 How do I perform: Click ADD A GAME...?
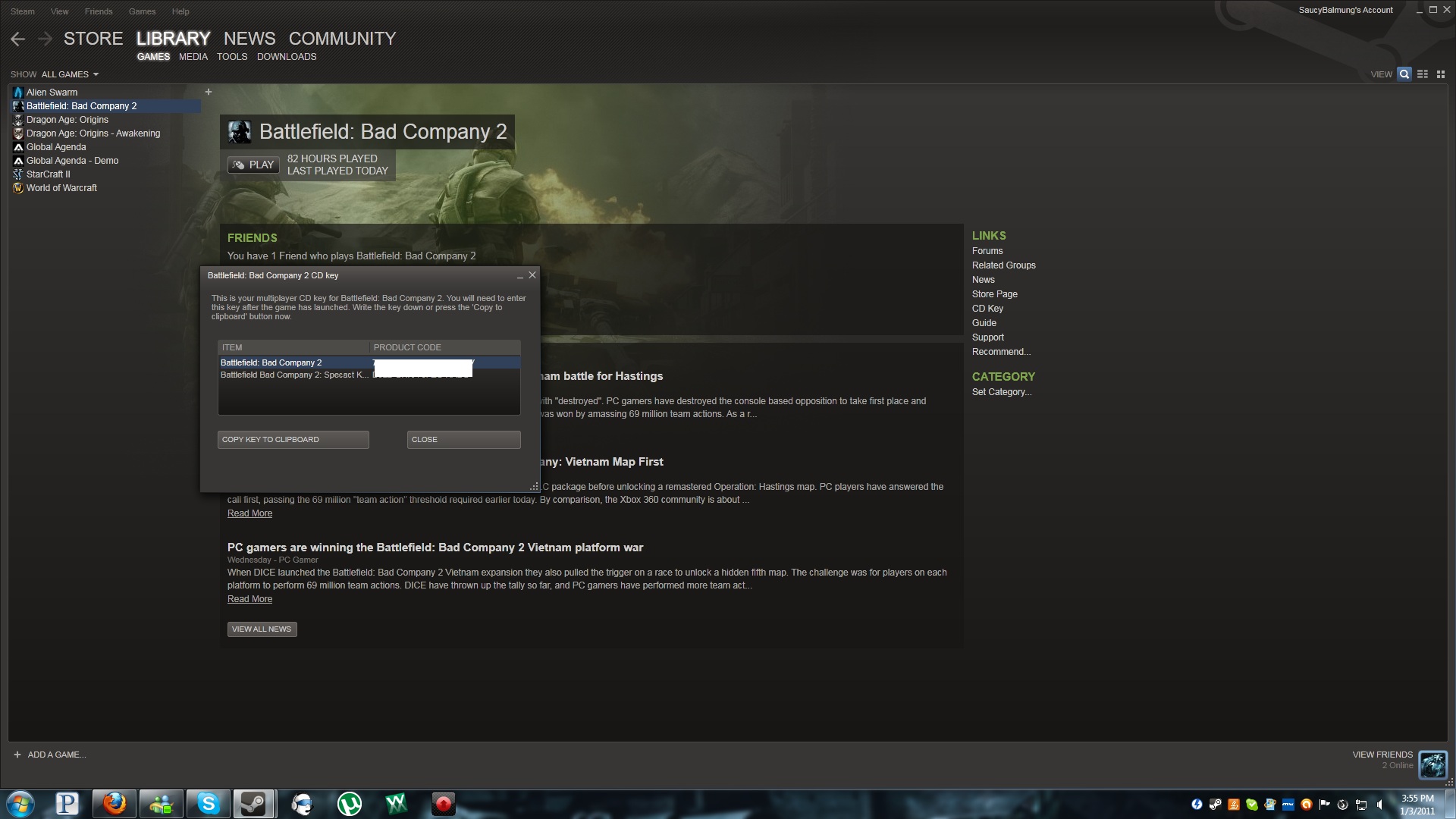coord(57,755)
